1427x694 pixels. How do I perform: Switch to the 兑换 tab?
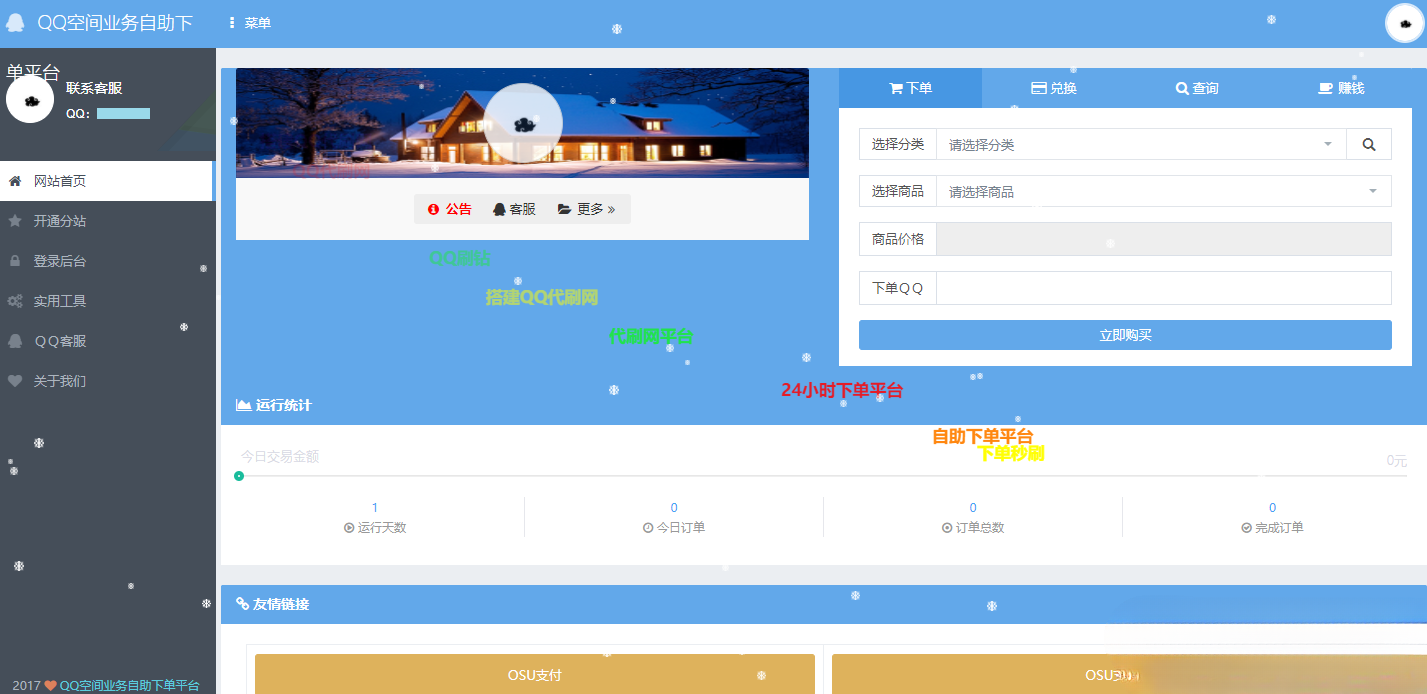(x=1054, y=87)
